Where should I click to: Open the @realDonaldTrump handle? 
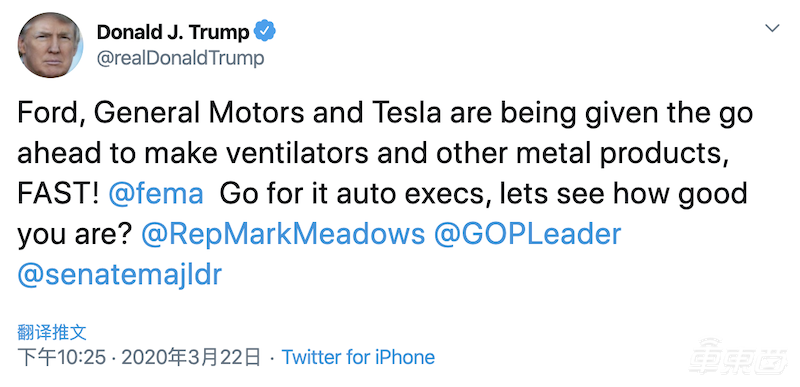point(181,58)
